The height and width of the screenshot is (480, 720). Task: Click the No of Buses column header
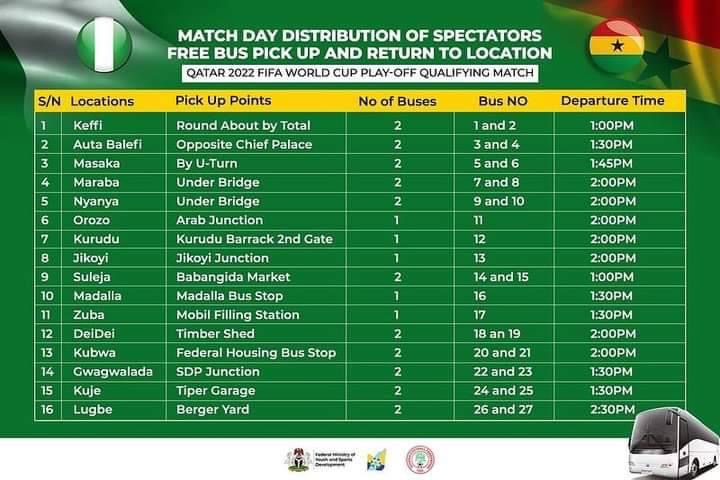(x=396, y=102)
